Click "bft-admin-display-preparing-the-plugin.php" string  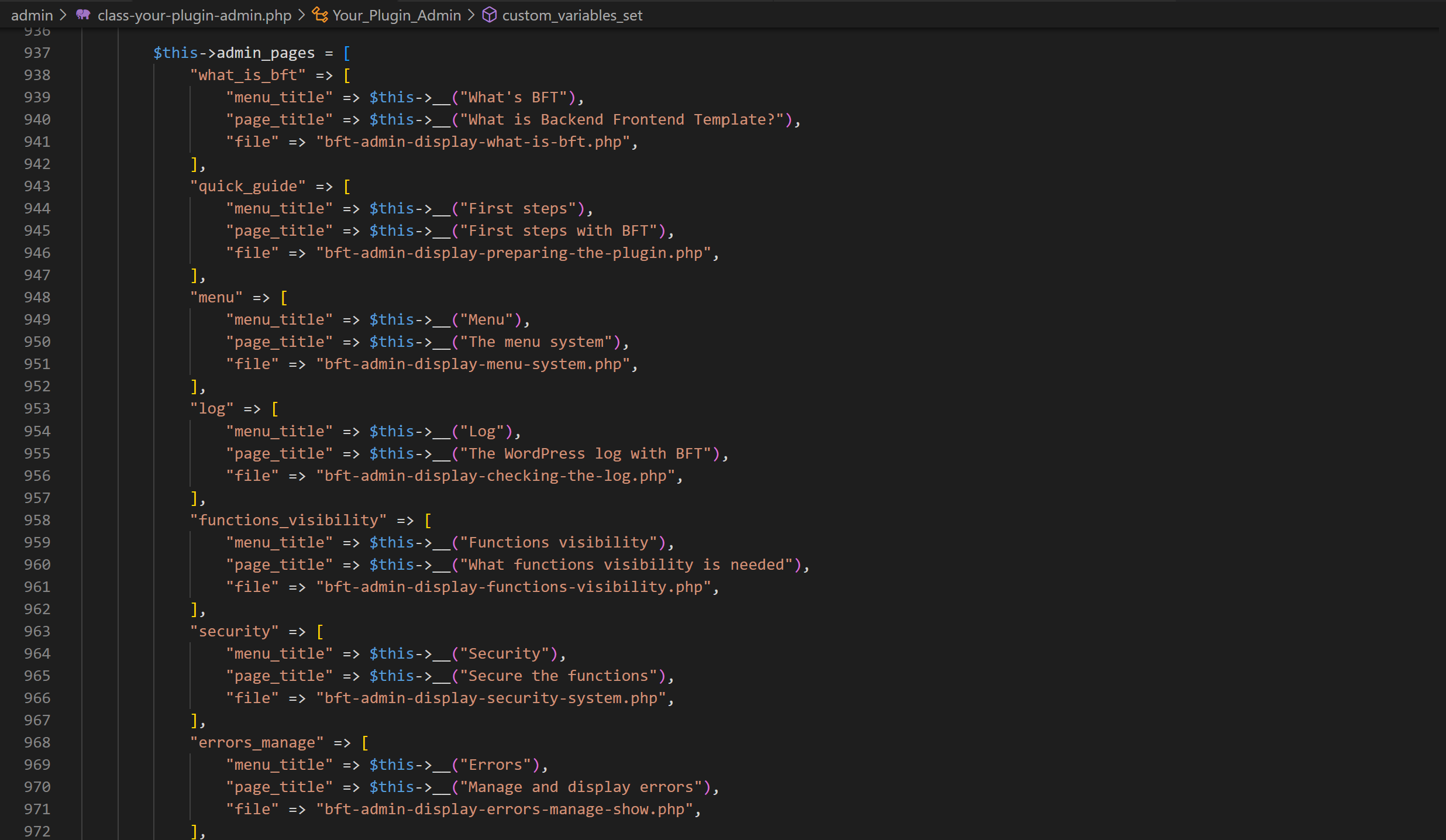[514, 253]
